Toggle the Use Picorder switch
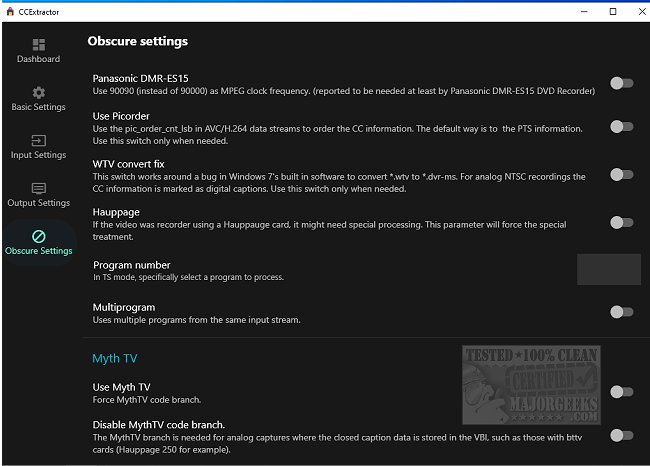 [621, 126]
